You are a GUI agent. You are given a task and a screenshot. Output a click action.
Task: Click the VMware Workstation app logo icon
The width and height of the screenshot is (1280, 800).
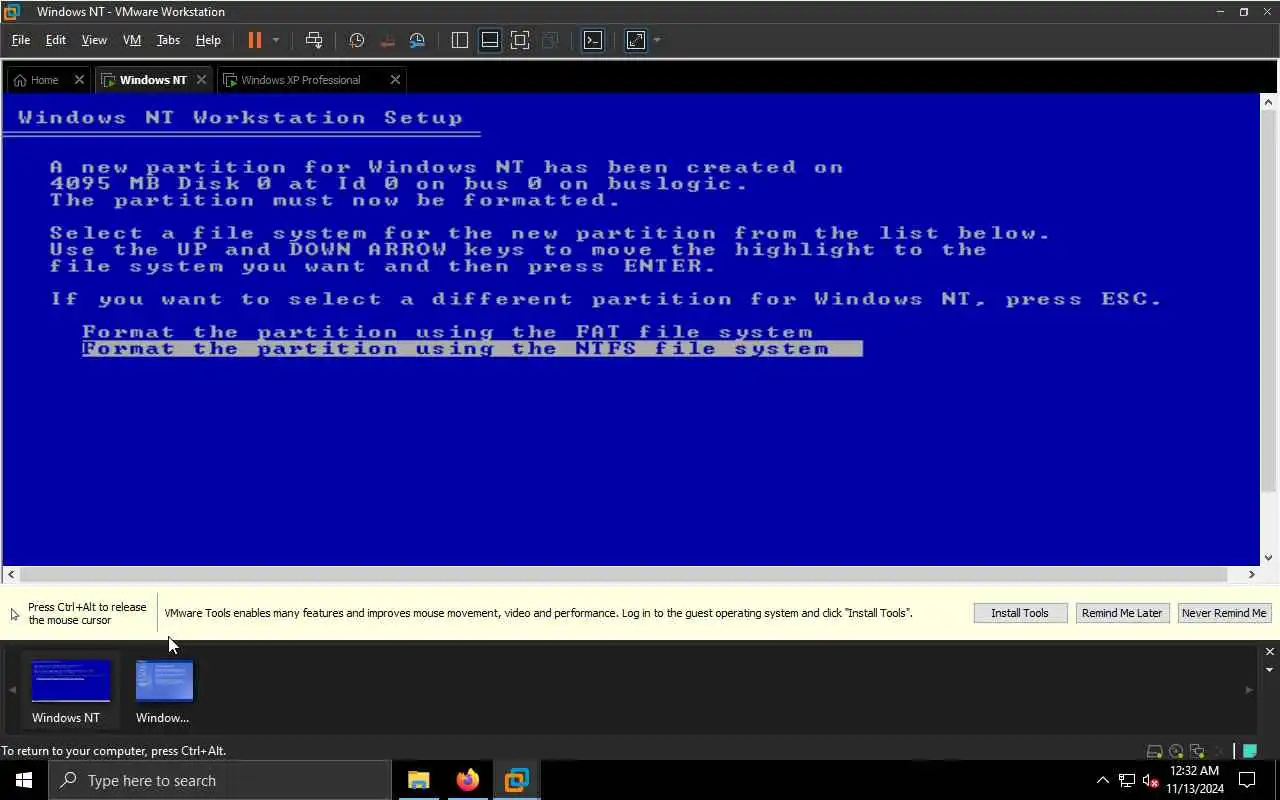(x=12, y=12)
